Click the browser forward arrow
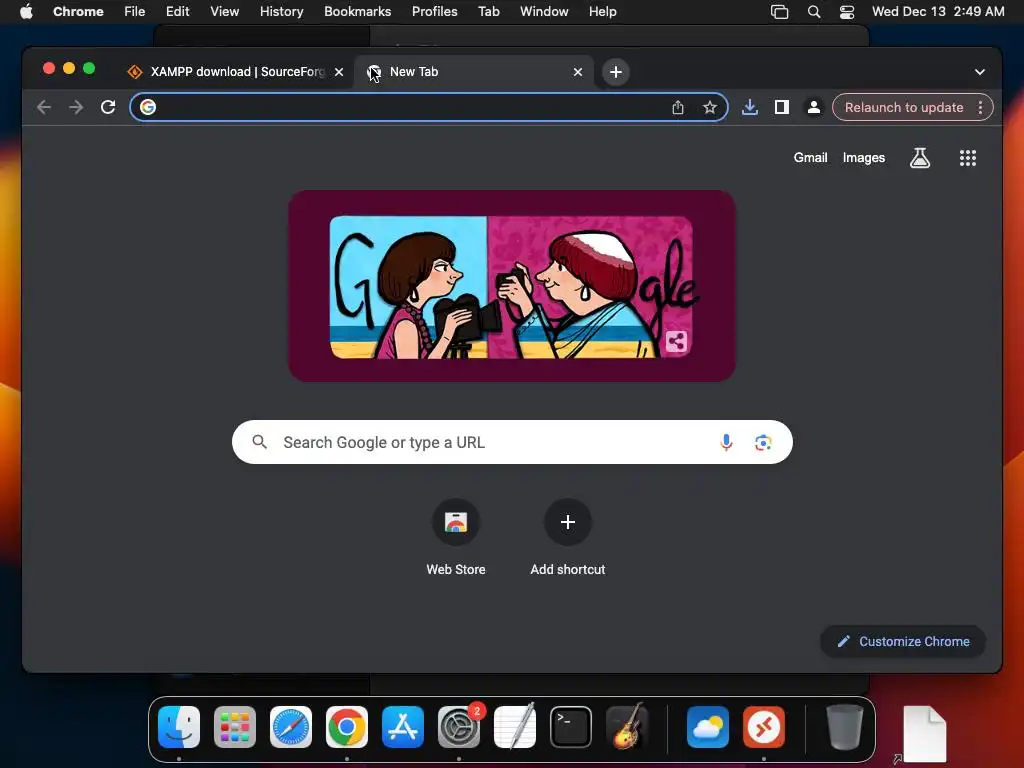Viewport: 1024px width, 768px height. [x=76, y=107]
